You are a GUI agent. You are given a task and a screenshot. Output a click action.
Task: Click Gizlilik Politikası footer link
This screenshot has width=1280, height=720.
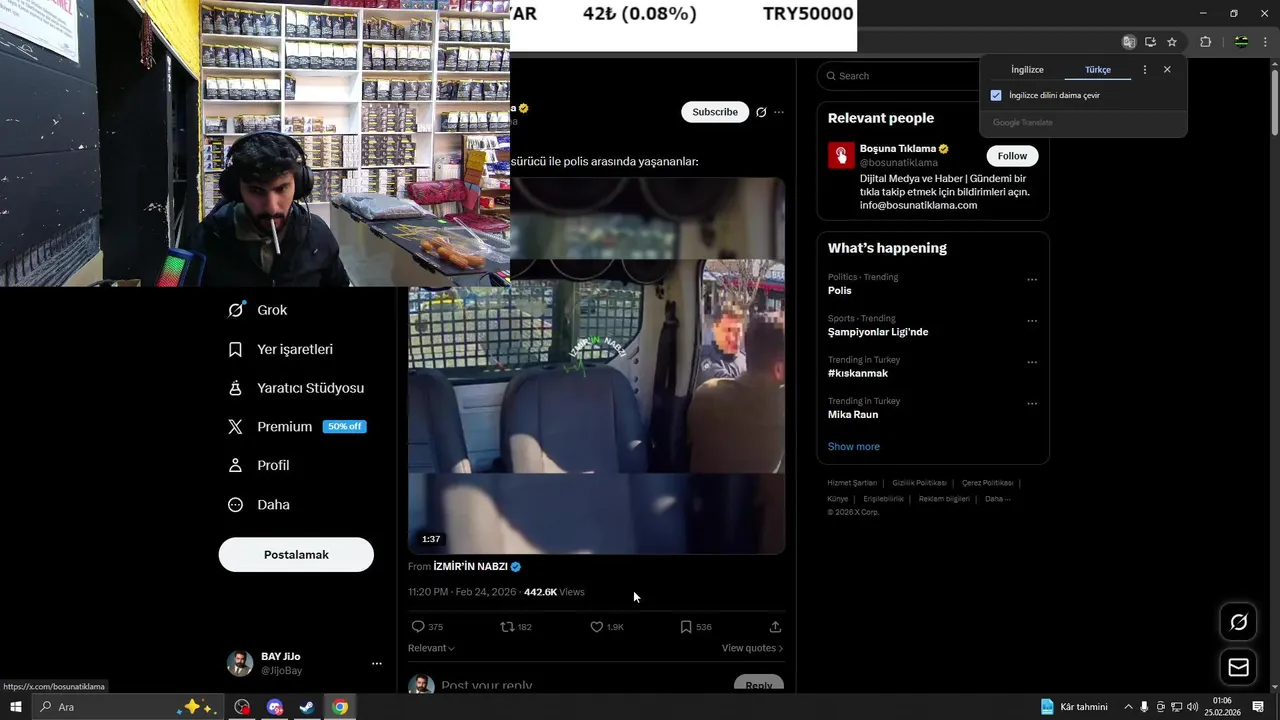pyautogui.click(x=919, y=483)
